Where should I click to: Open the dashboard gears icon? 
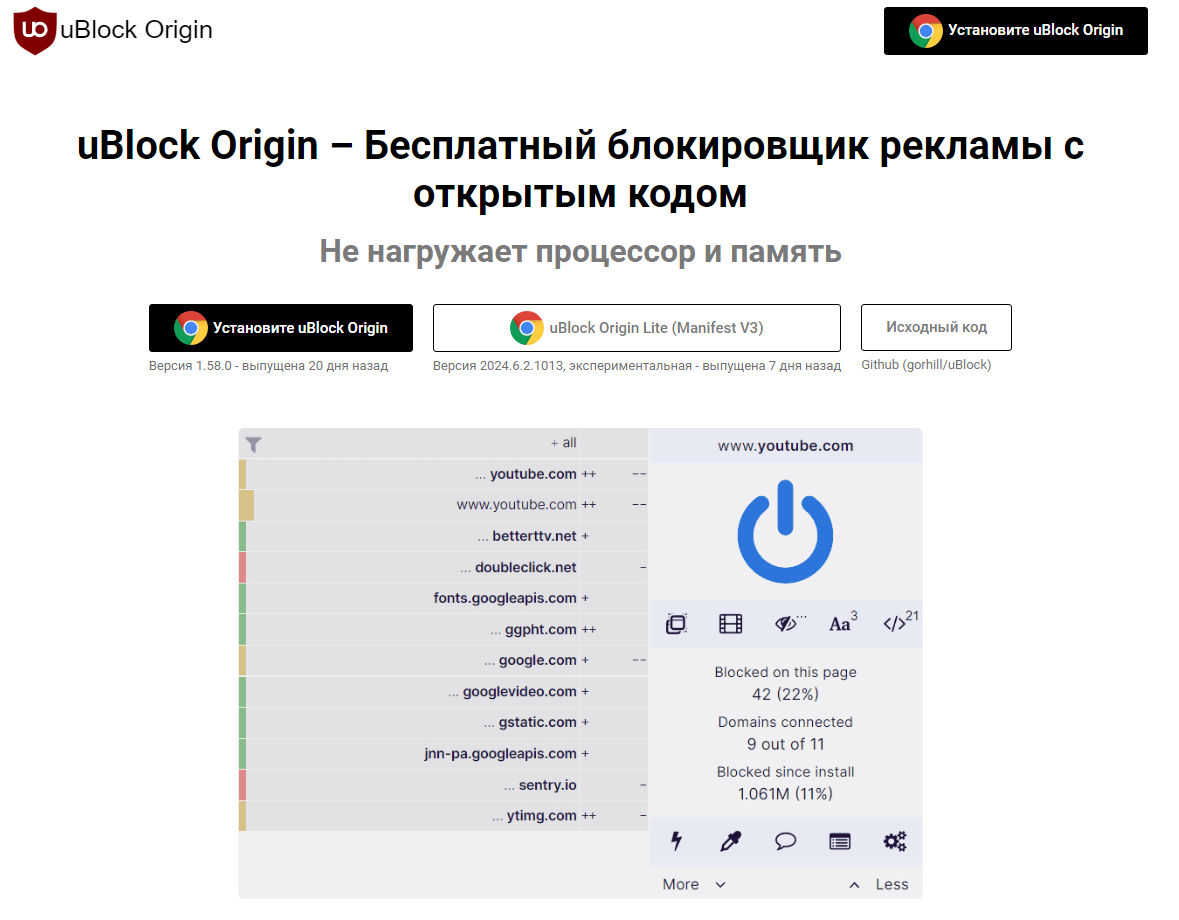[x=895, y=840]
